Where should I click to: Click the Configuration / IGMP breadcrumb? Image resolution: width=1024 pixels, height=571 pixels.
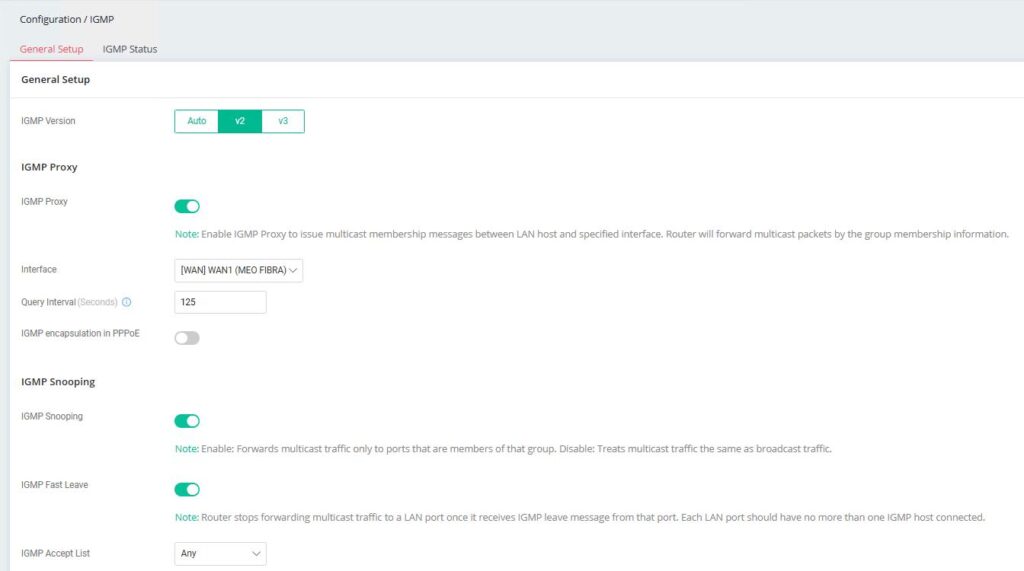tap(67, 20)
